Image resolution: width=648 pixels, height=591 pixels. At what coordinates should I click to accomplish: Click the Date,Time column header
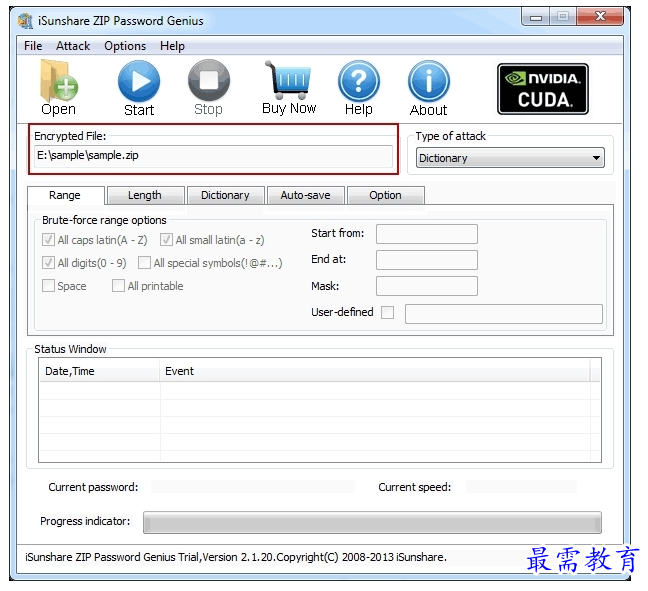point(99,371)
